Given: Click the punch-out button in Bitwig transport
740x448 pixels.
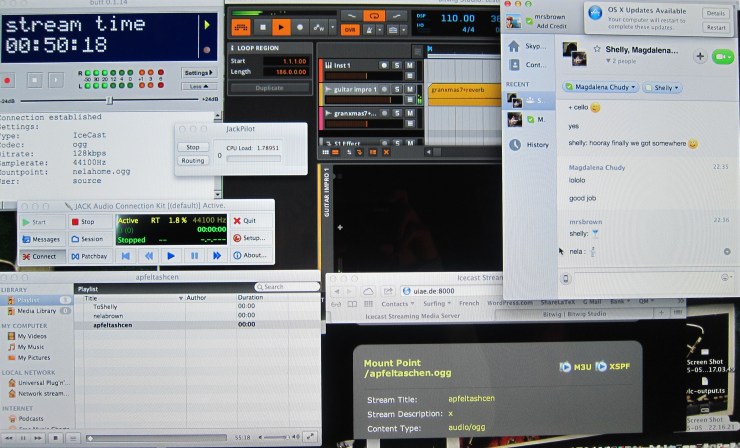Looking at the screenshot, I should [x=397, y=16].
